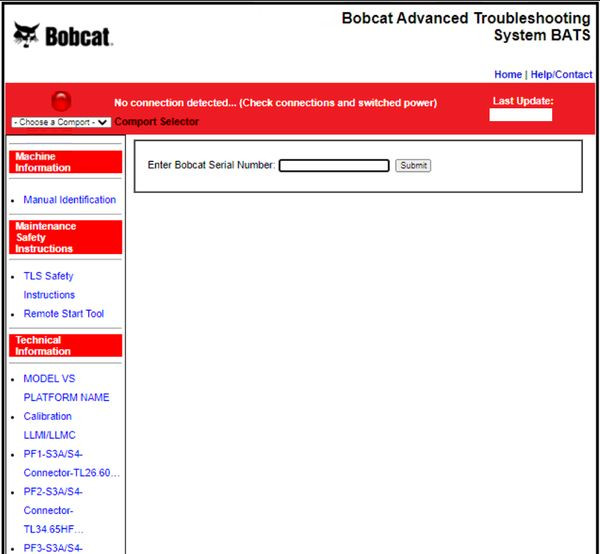
Task: Select the Technical Information section header
Action: pyautogui.click(x=66, y=346)
